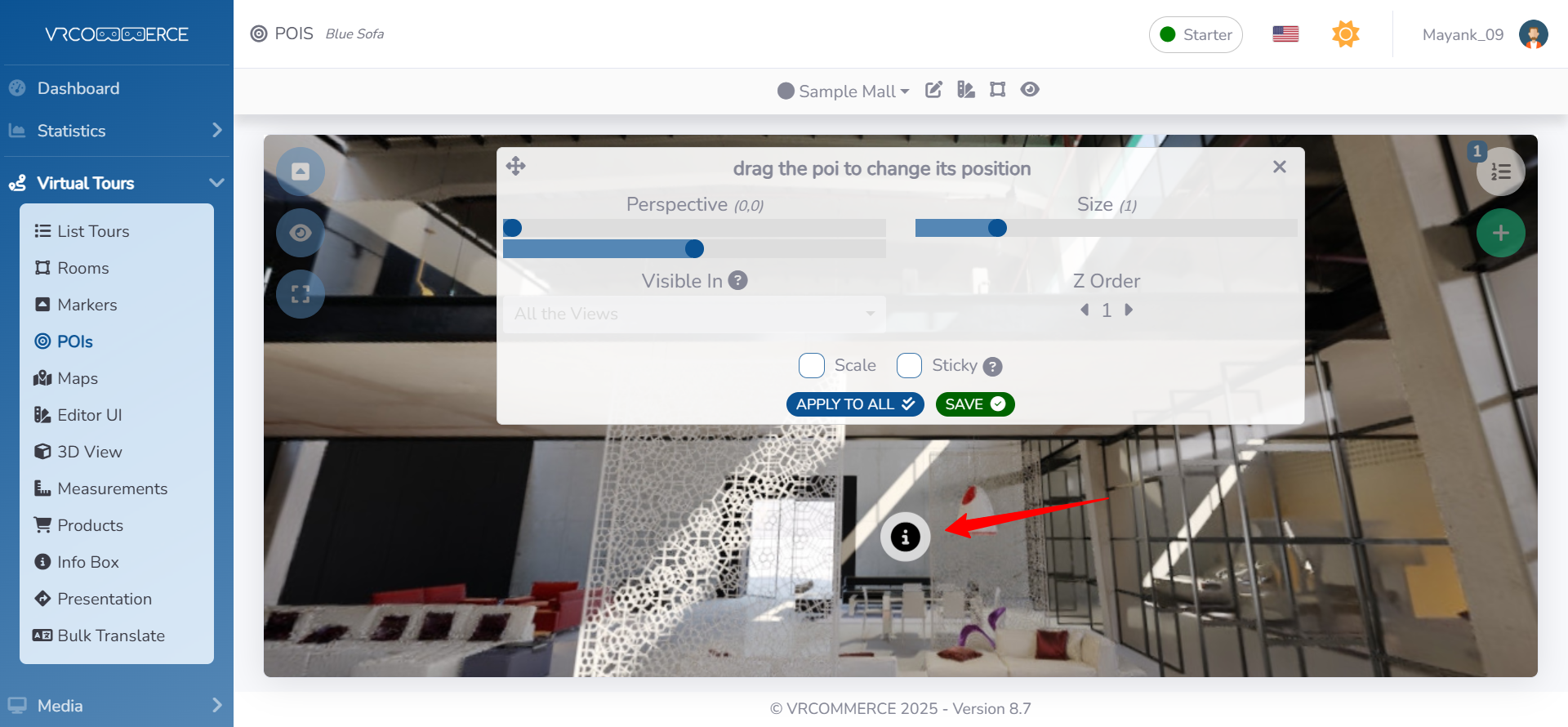This screenshot has height=727, width=1568.
Task: Click the eye preview icon in top toolbar
Action: tap(1030, 90)
